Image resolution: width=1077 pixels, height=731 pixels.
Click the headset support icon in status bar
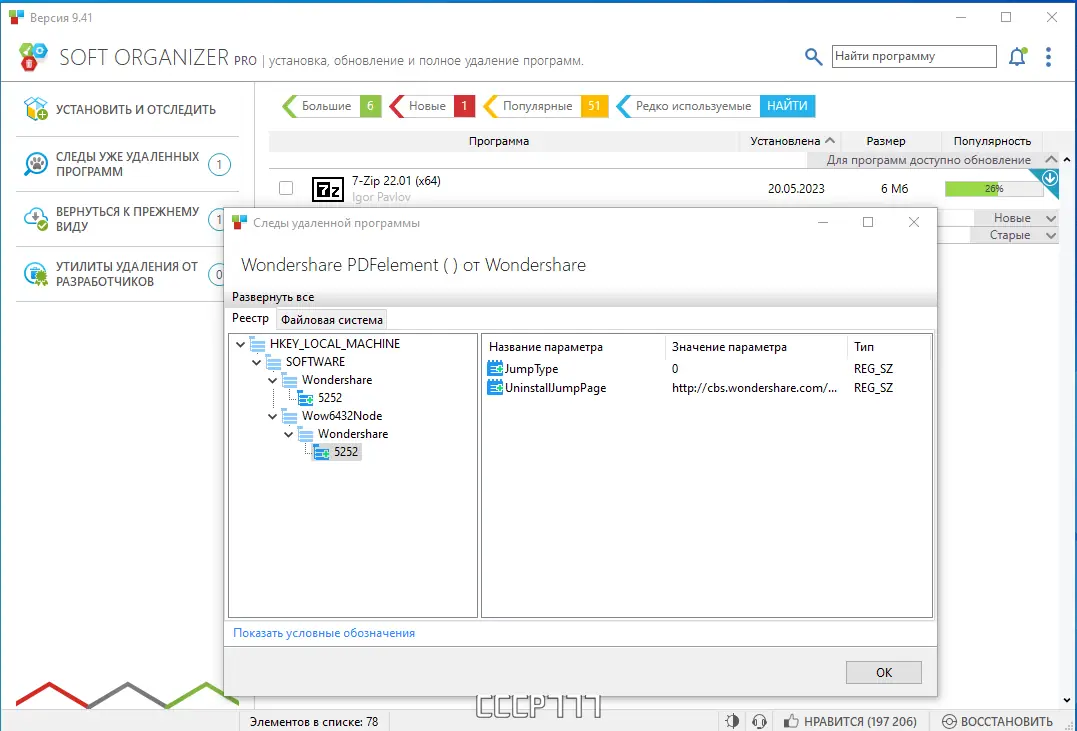(x=759, y=721)
